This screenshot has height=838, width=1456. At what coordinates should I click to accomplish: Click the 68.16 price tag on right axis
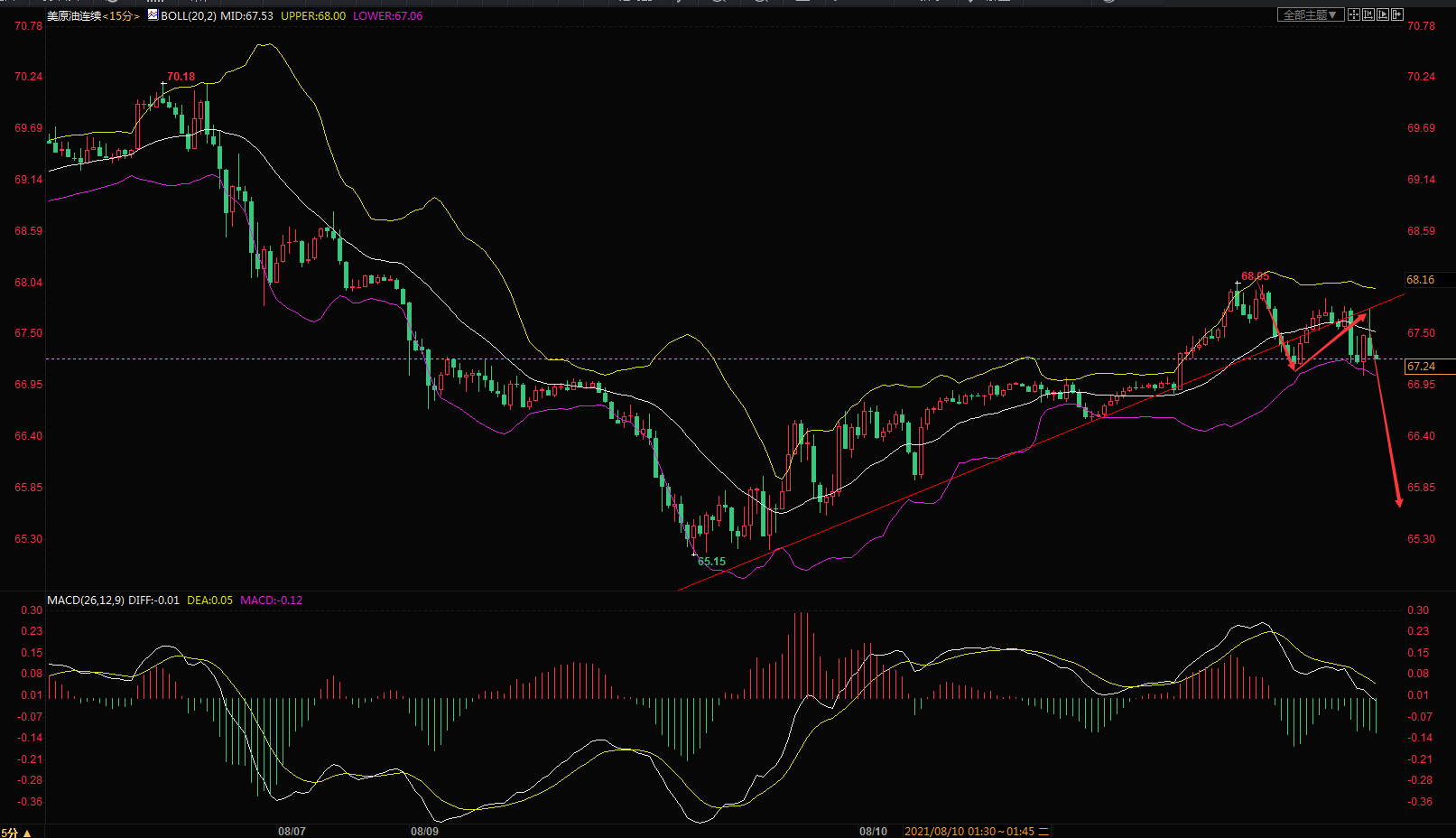tap(1430, 280)
